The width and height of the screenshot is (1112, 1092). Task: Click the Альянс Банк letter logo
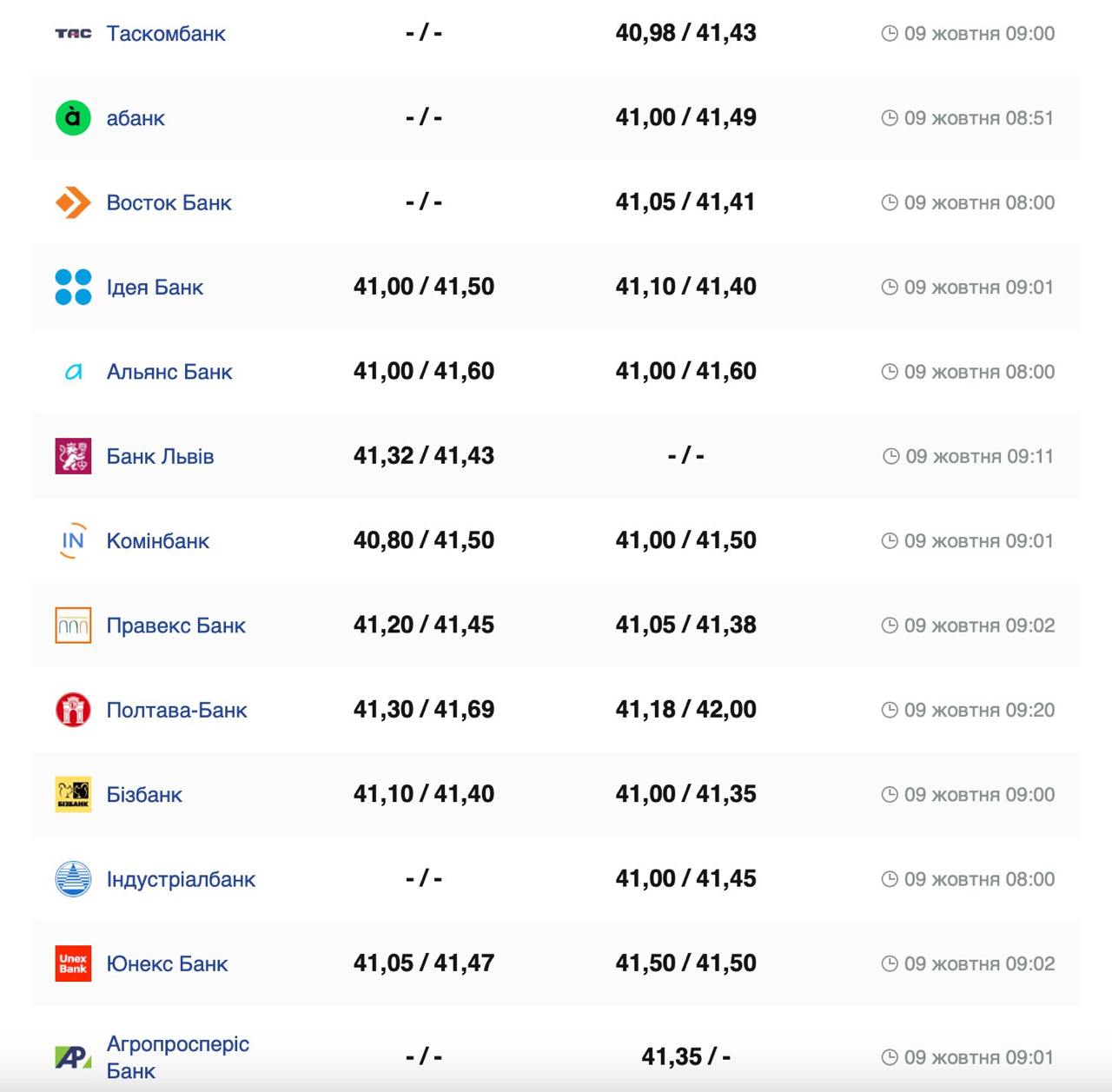(73, 372)
